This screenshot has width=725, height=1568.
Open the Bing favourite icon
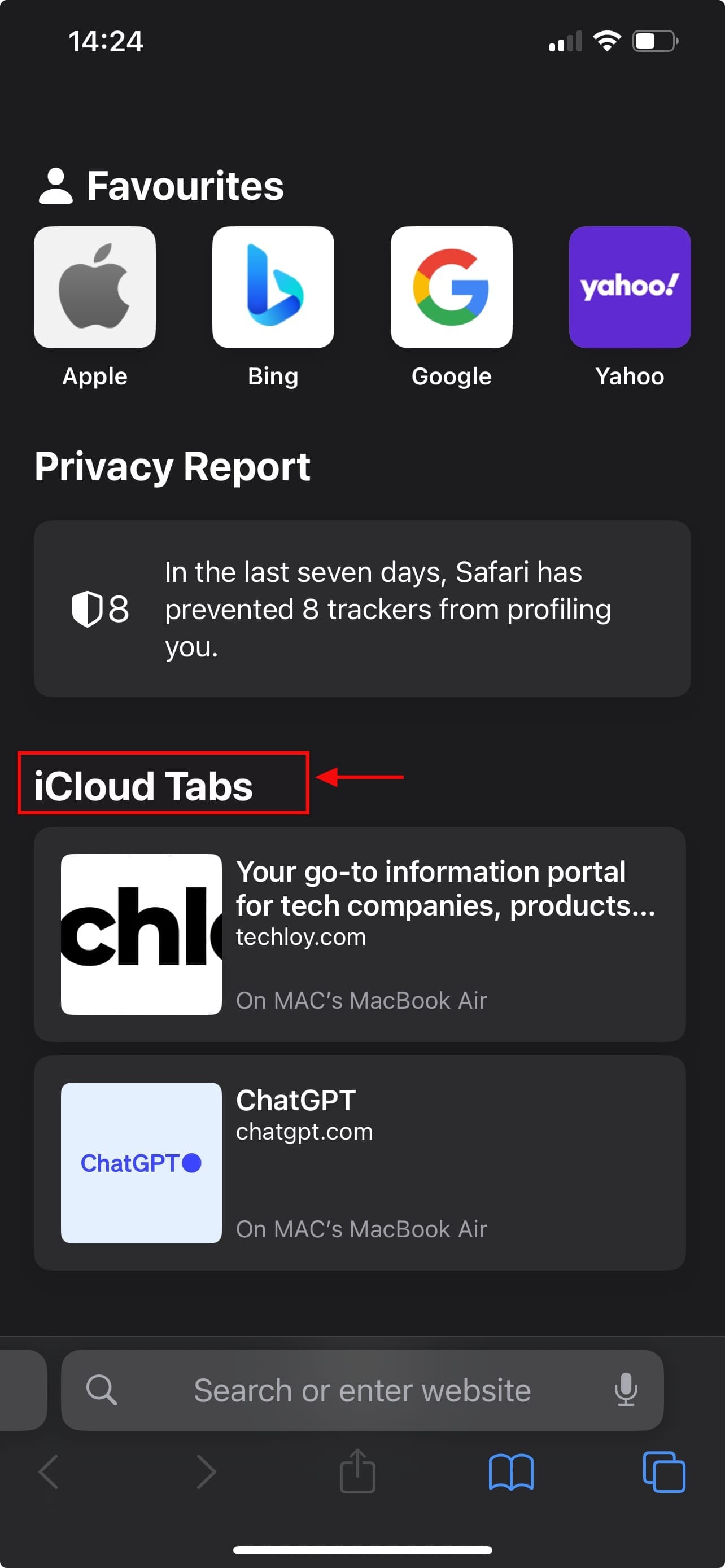coord(273,287)
